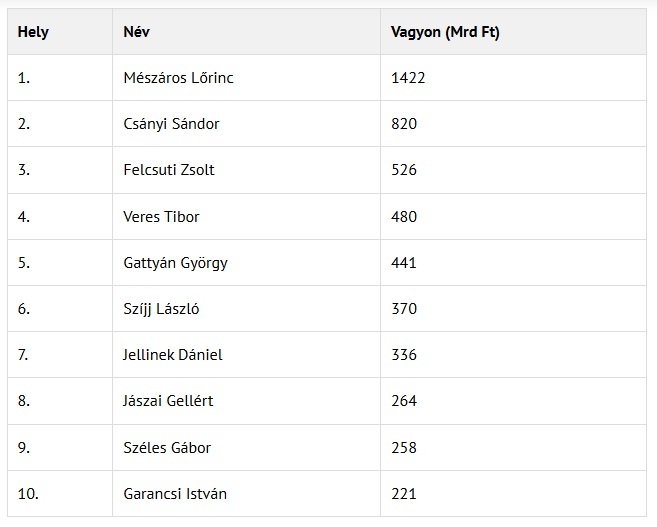Image resolution: width=657 pixels, height=527 pixels.
Task: Click the wealth value 820
Action: (x=405, y=124)
